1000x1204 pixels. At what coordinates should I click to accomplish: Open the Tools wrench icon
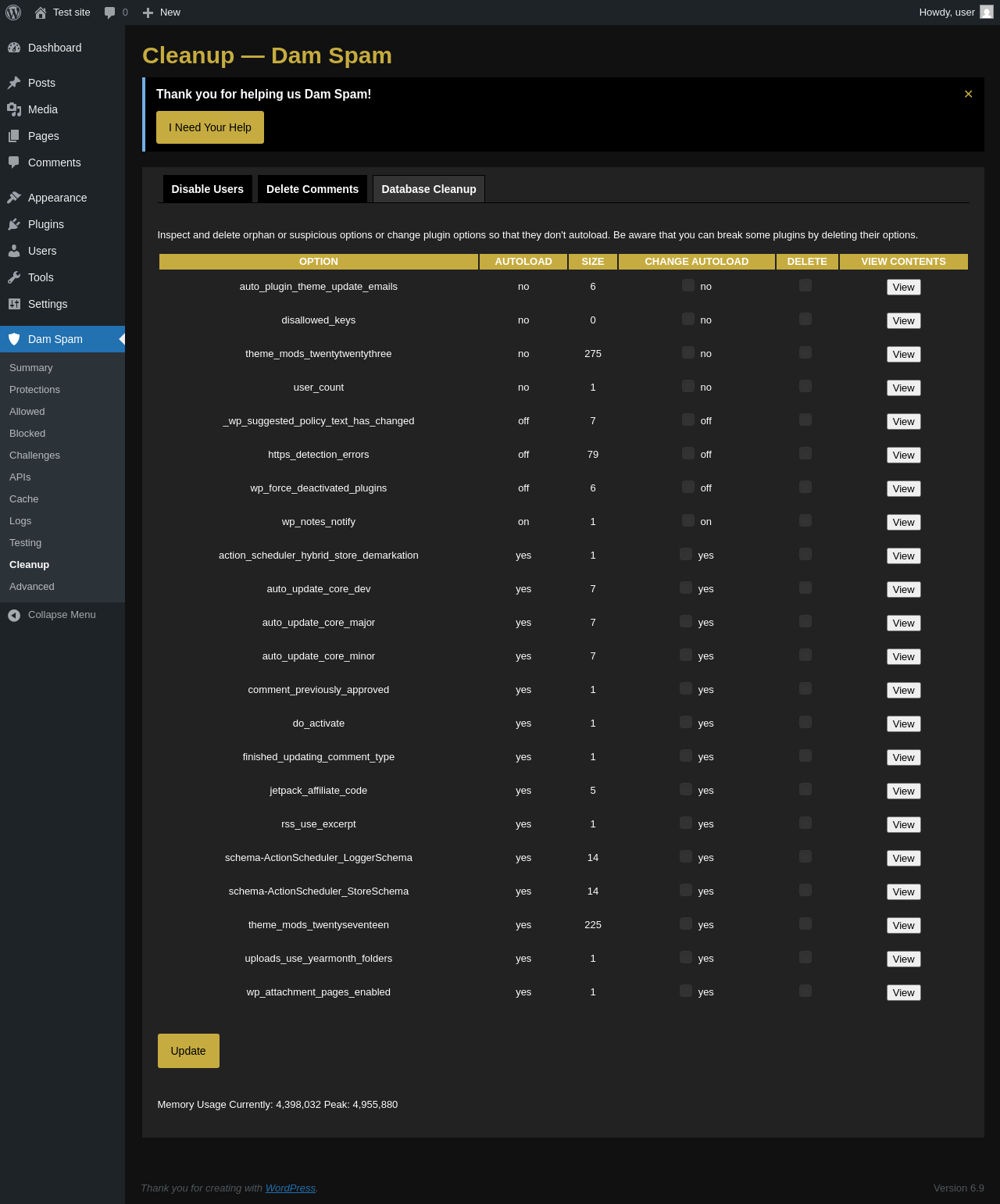coord(14,277)
